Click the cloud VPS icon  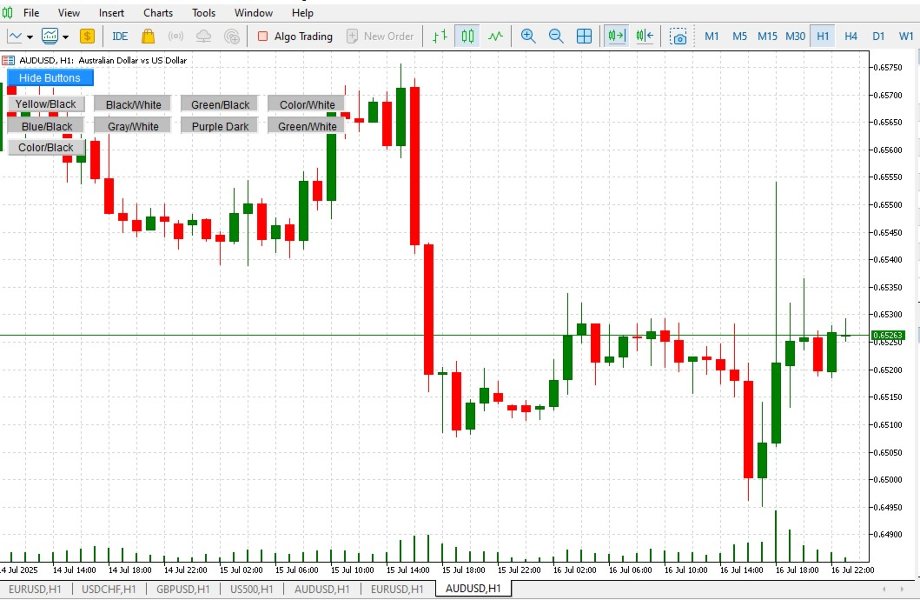[204, 36]
